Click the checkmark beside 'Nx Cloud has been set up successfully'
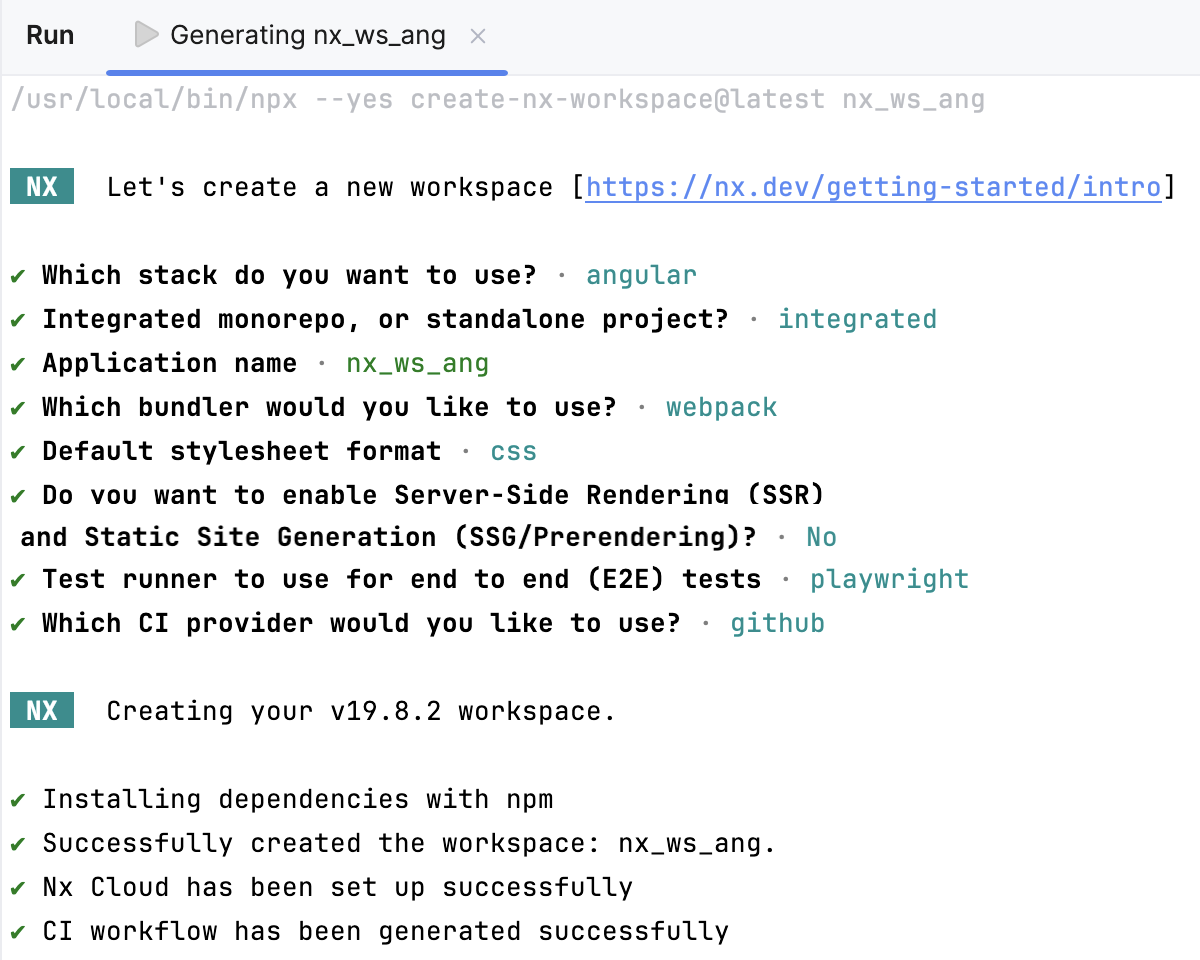The image size is (1200, 960). point(16,887)
